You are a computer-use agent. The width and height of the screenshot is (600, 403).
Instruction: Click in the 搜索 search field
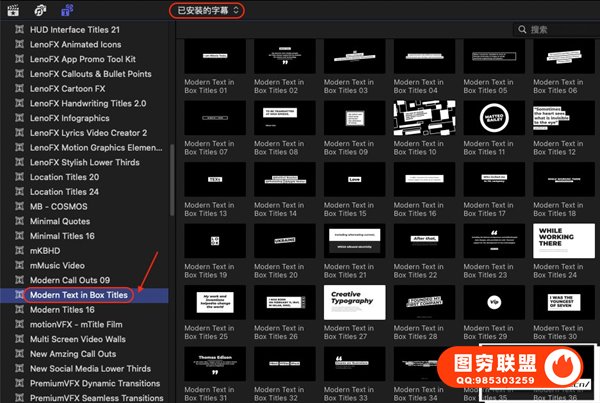click(x=560, y=30)
